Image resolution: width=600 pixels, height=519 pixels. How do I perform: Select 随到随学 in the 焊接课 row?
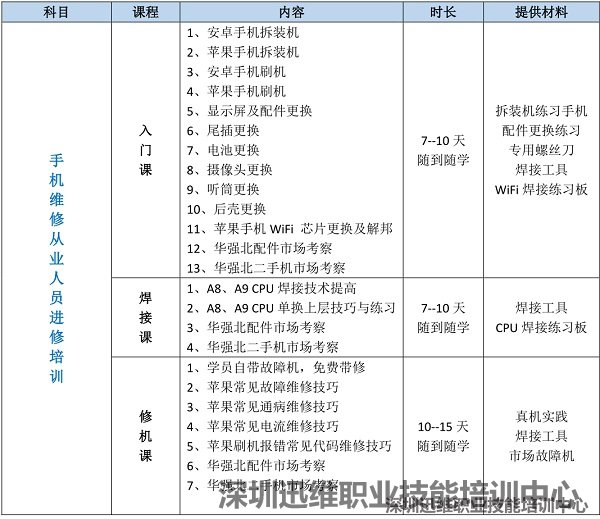[x=443, y=327]
